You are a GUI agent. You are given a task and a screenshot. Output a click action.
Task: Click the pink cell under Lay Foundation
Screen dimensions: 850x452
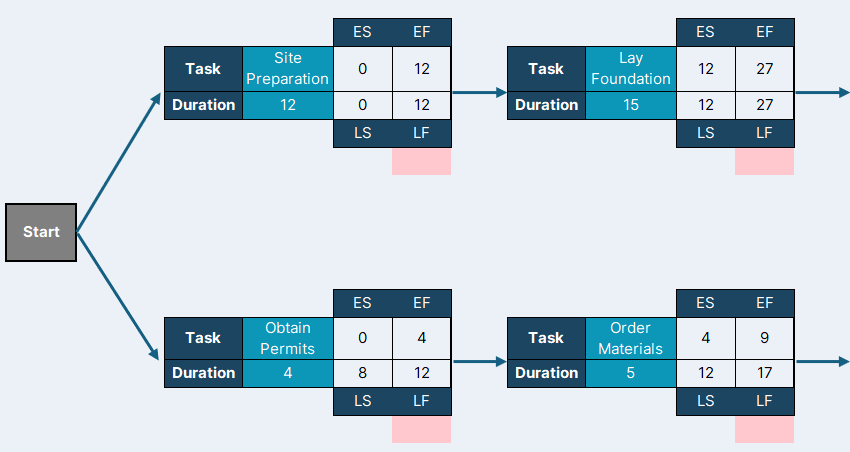tap(764, 162)
